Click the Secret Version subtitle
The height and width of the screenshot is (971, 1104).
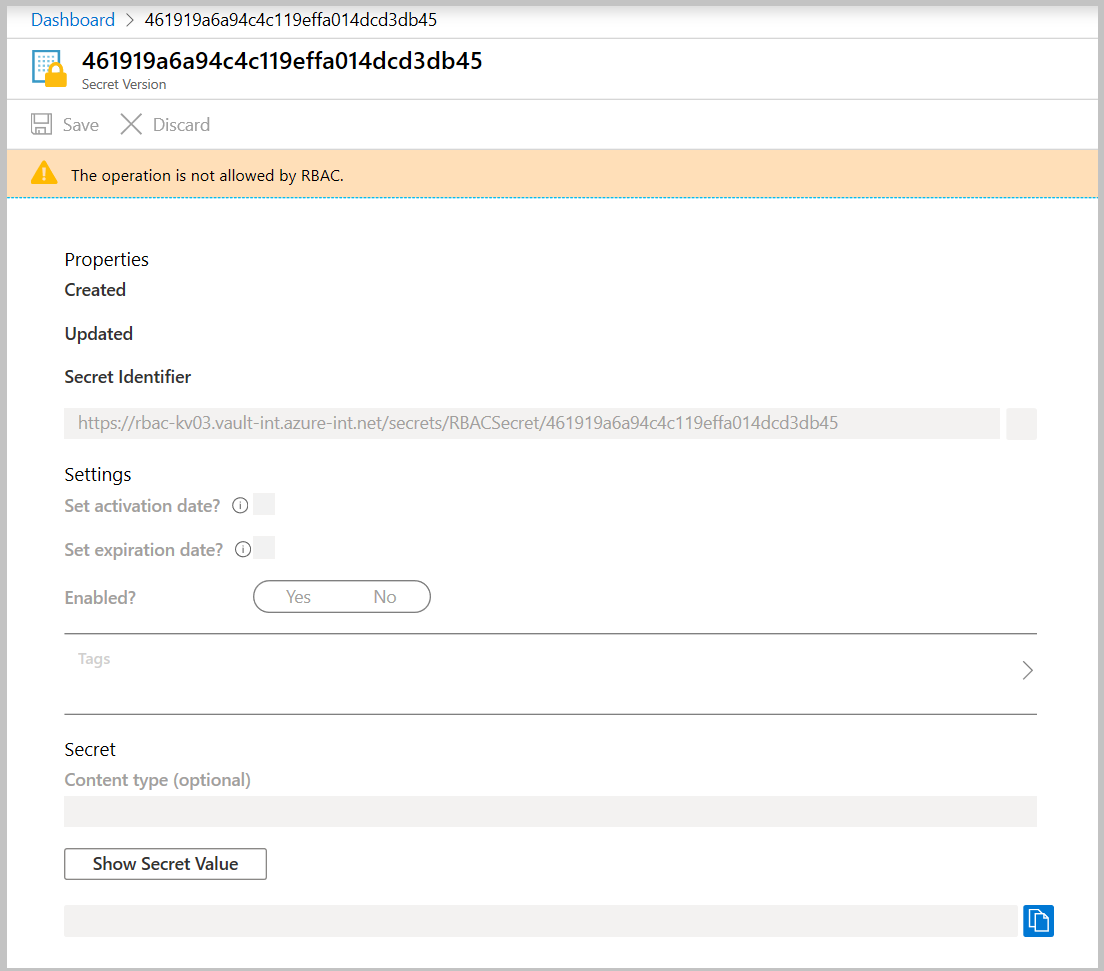(124, 84)
